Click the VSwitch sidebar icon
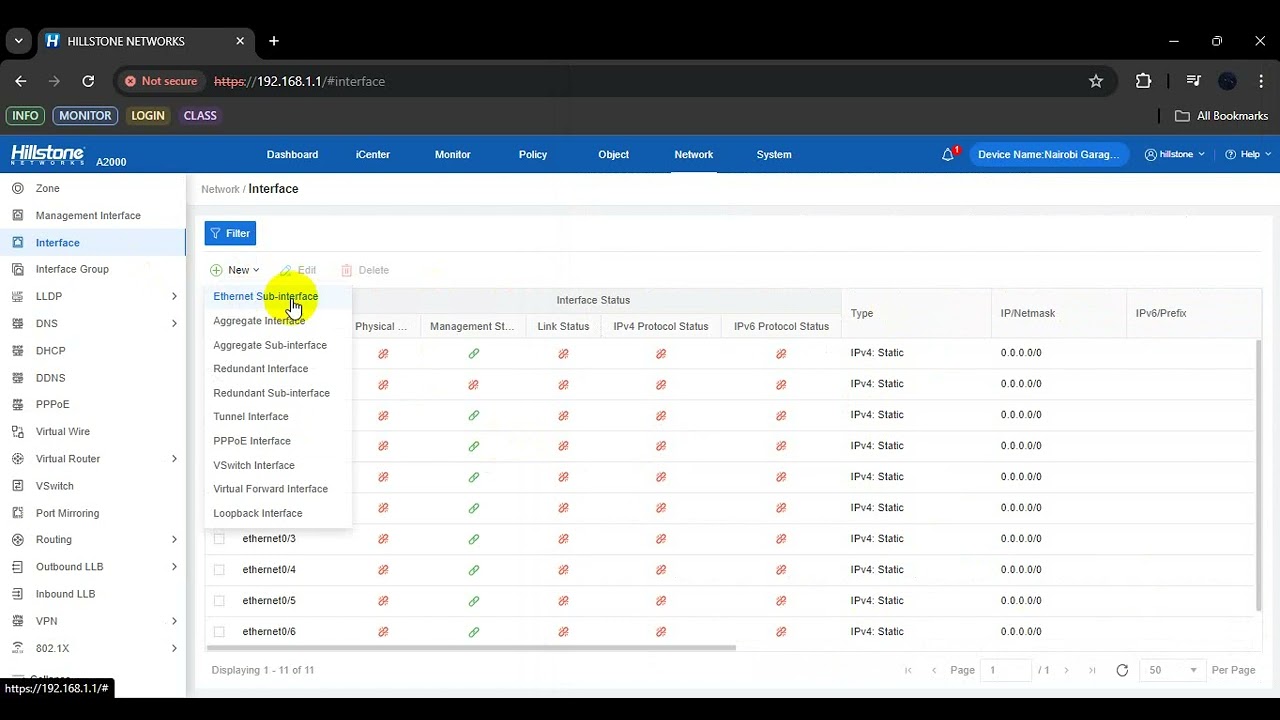 pyautogui.click(x=17, y=485)
